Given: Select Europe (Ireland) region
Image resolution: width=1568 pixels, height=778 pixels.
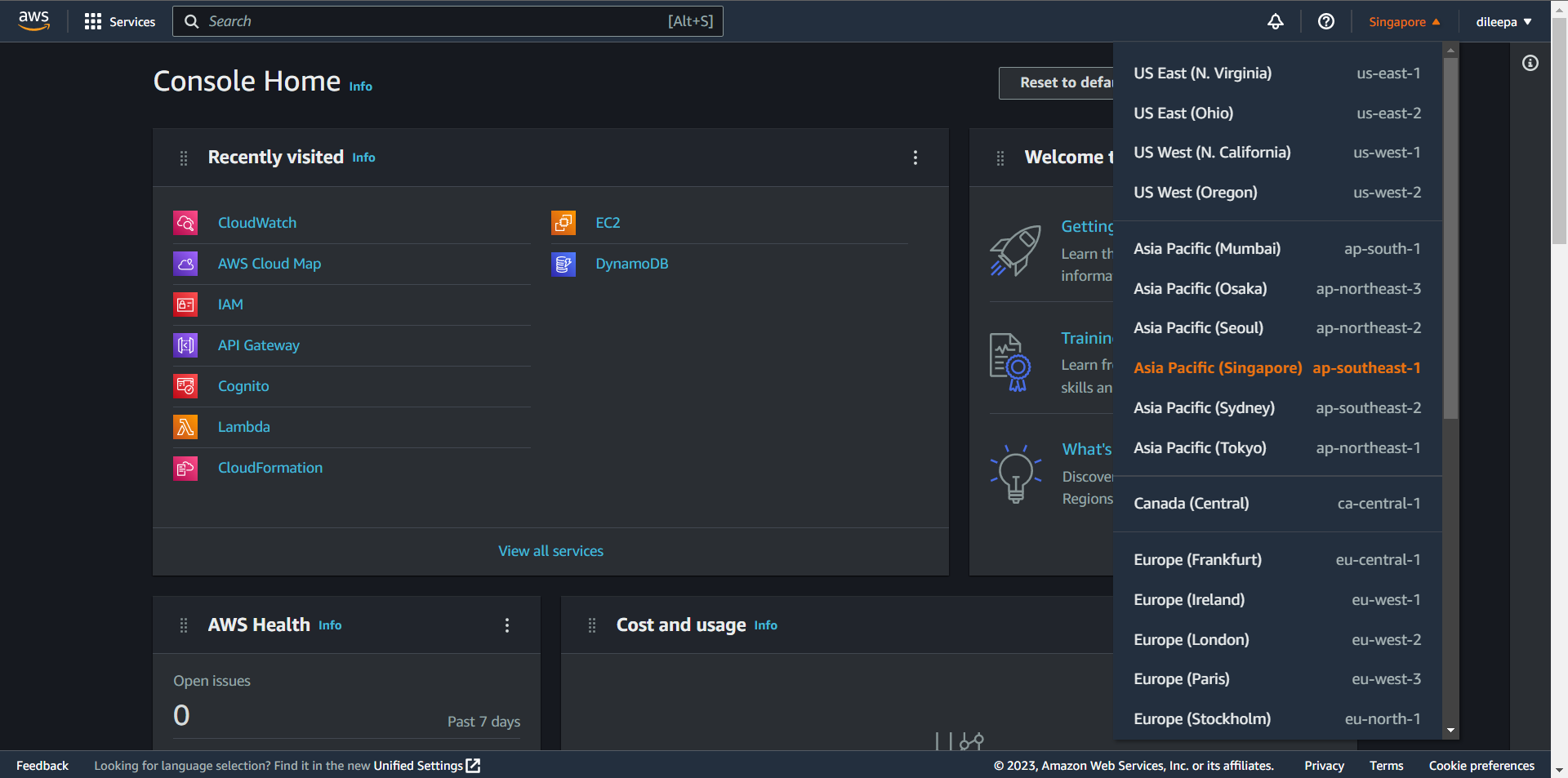Looking at the screenshot, I should tap(1277, 600).
